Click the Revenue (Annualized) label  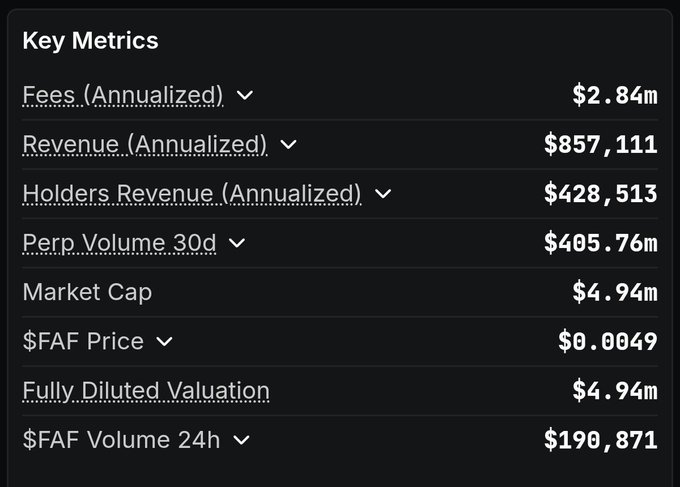coord(145,144)
